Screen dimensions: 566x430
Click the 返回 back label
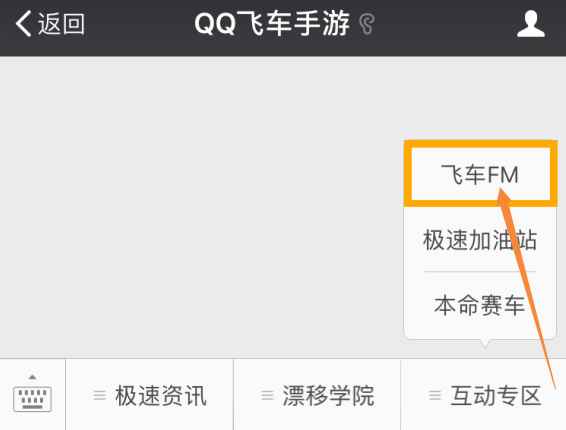[x=62, y=24]
